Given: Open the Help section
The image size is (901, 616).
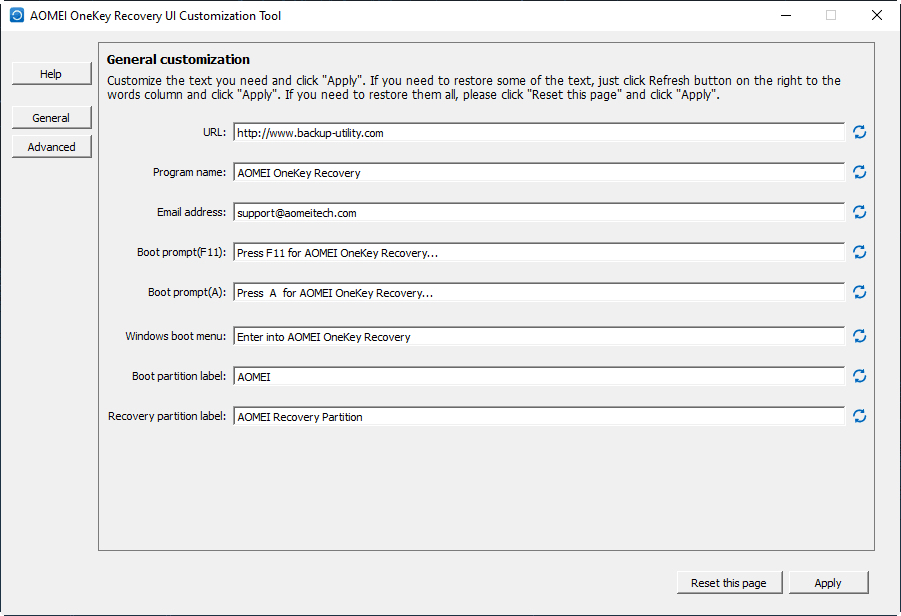Looking at the screenshot, I should coord(51,74).
